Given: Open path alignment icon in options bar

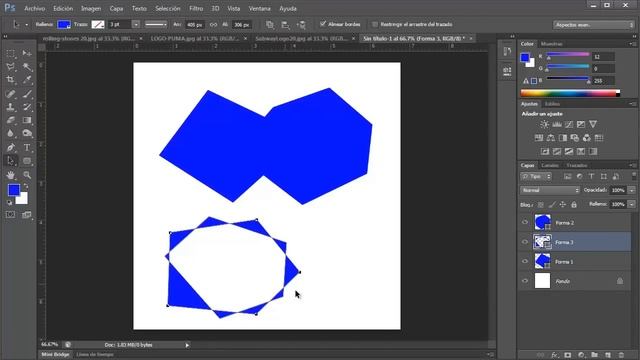Looking at the screenshot, I should [286, 25].
